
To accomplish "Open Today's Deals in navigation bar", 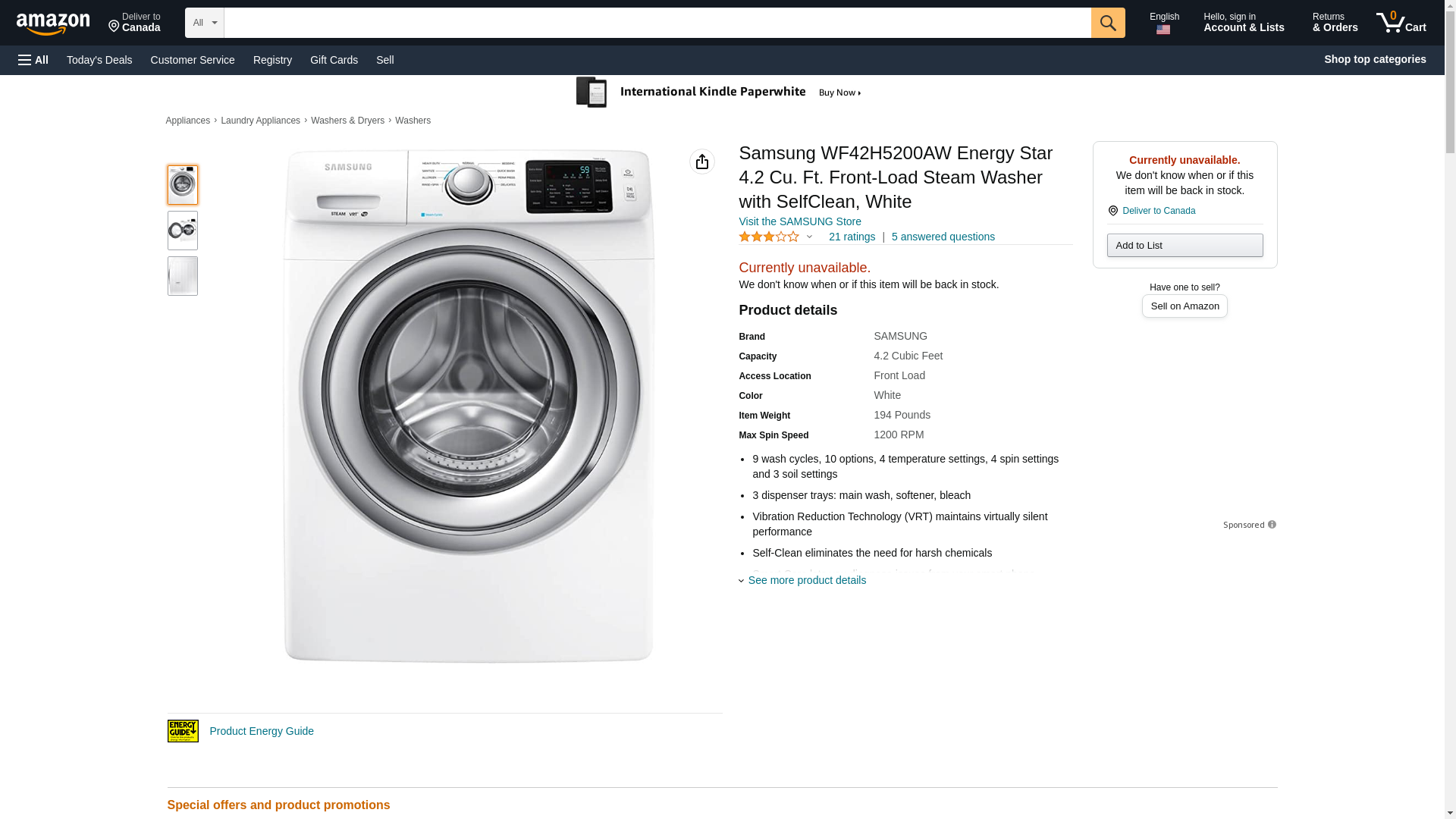I will click(x=99, y=60).
